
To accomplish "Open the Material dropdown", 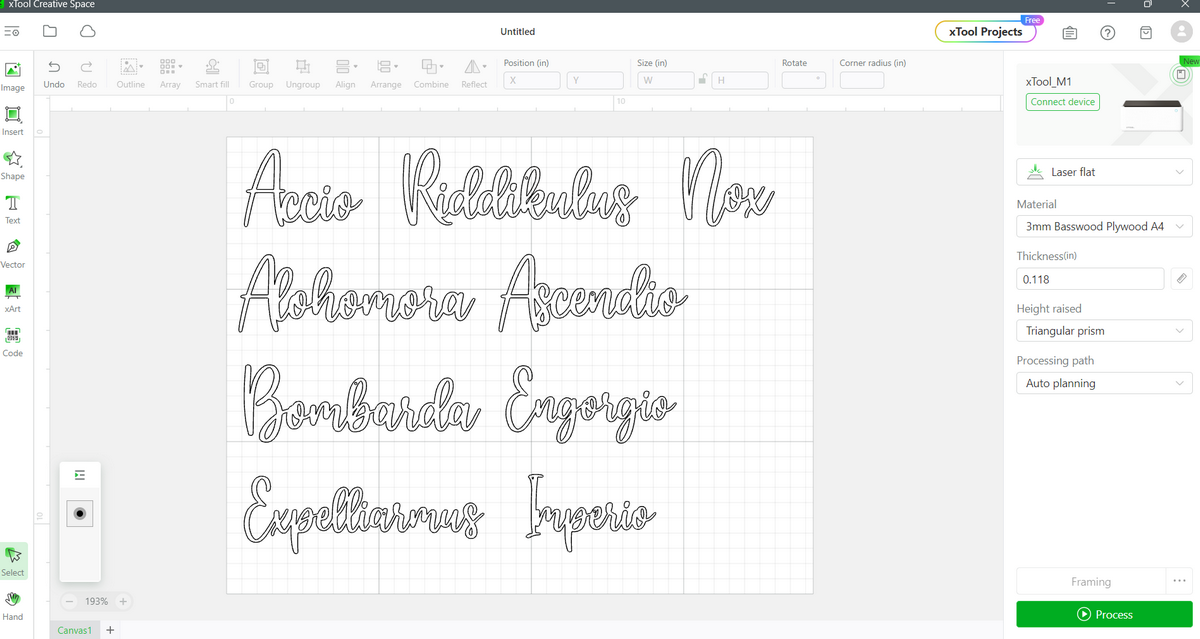I will 1104,227.
